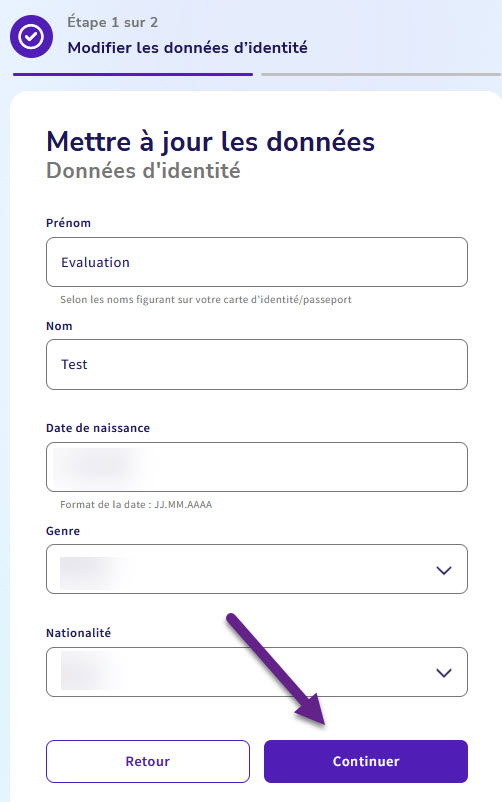The width and height of the screenshot is (502, 802).
Task: Go back with the Retour button
Action: click(148, 761)
